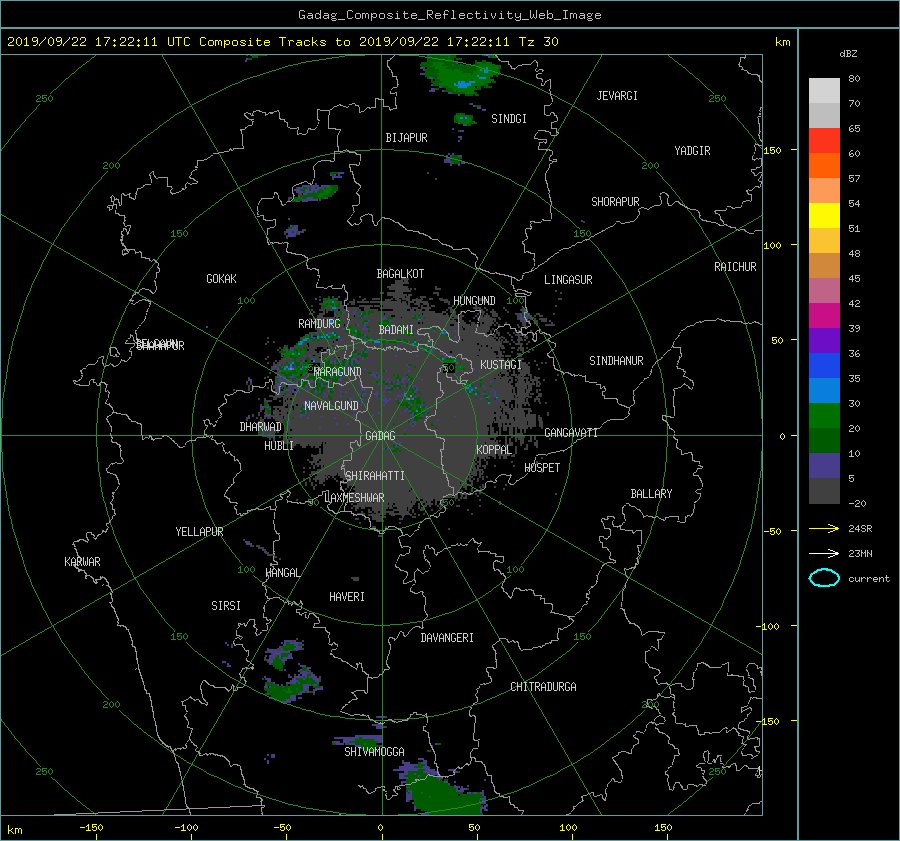Select the light blue 30 dBZ legend color

point(824,391)
